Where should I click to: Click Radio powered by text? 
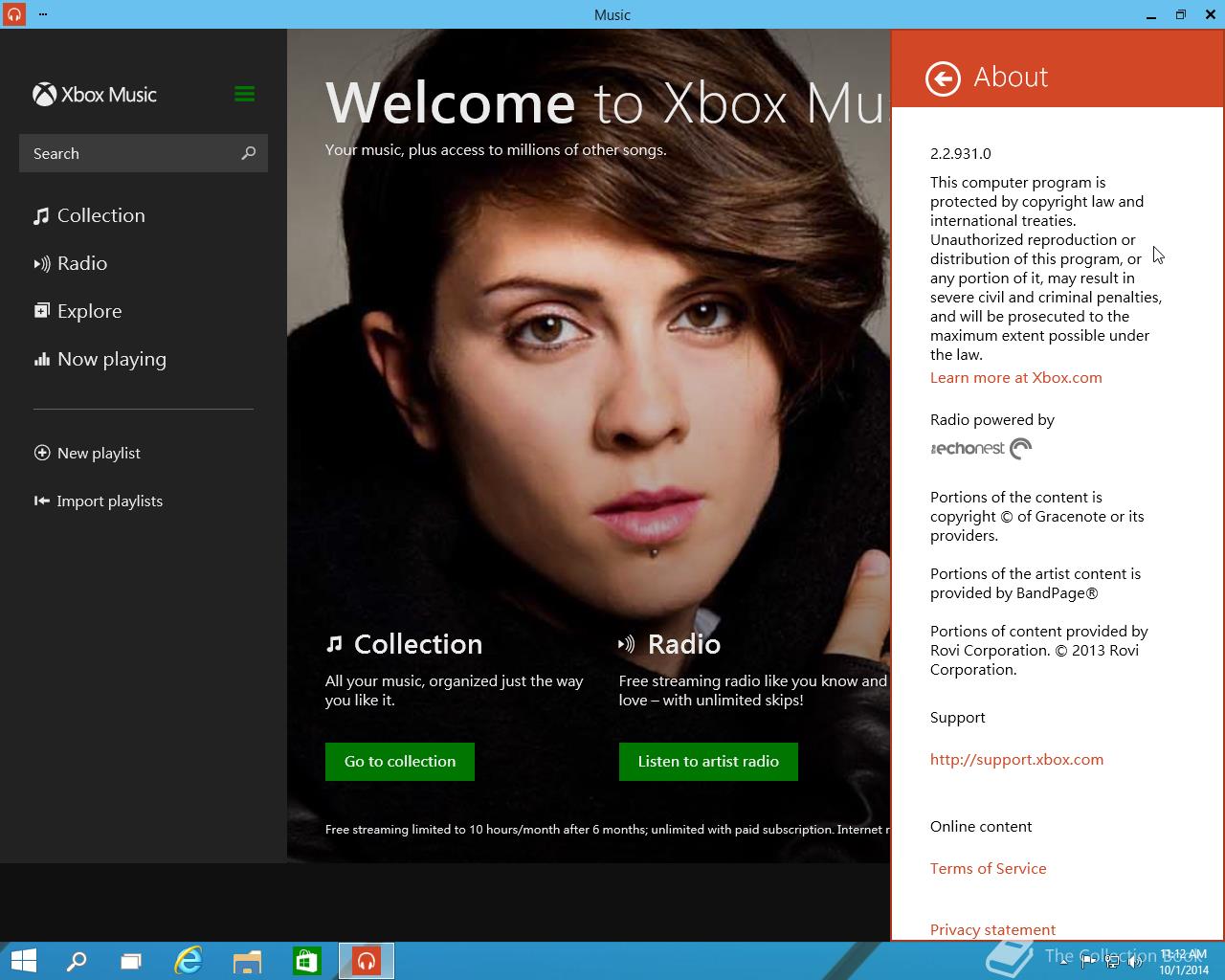pyautogui.click(x=992, y=419)
